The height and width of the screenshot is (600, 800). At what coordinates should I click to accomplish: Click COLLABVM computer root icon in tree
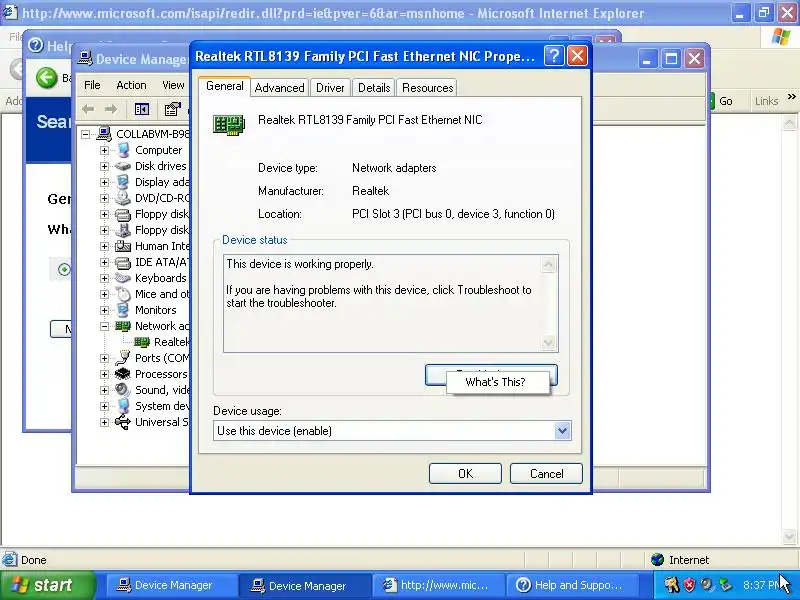click(x=104, y=134)
